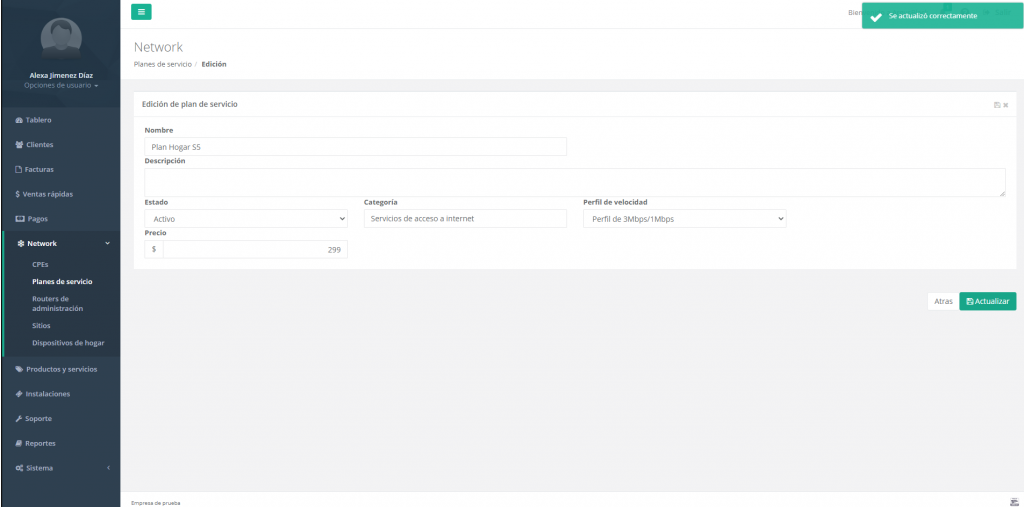Expand the Sistema menu chevron
The image size is (1024, 507).
[108, 468]
